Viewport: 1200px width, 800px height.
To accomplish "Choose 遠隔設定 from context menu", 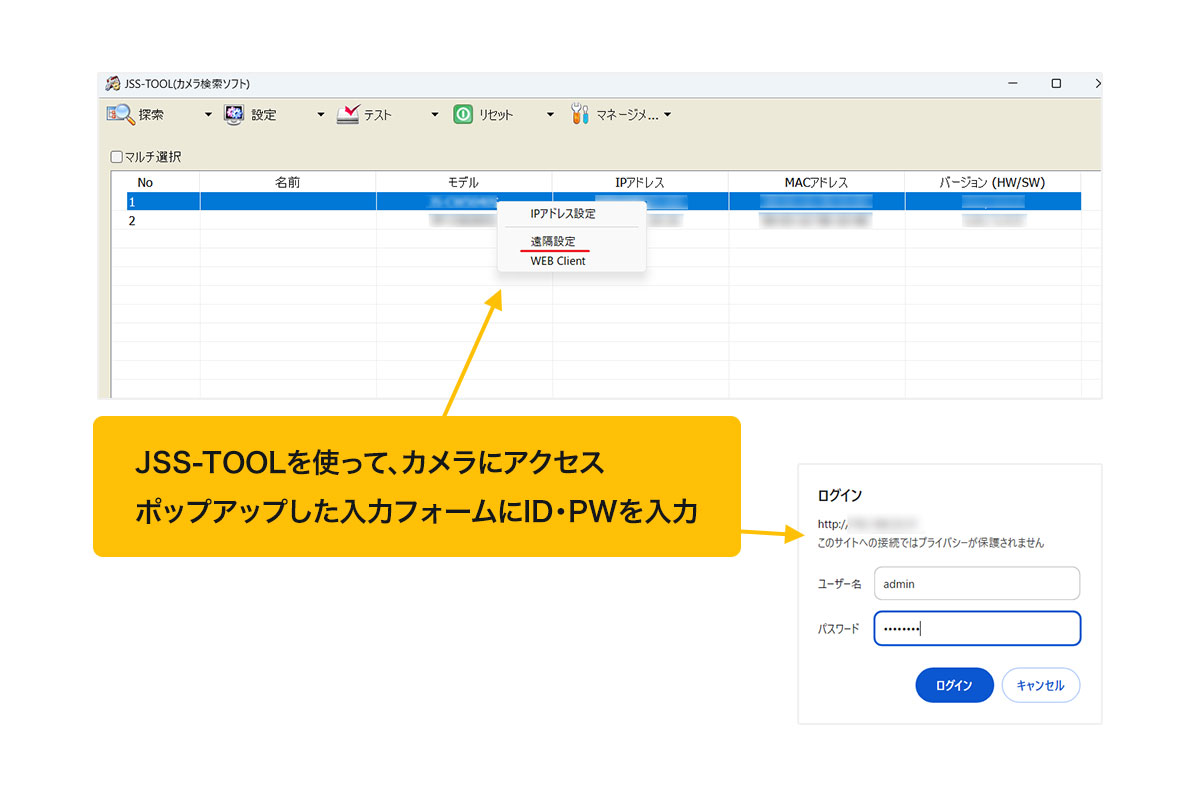I will [553, 241].
